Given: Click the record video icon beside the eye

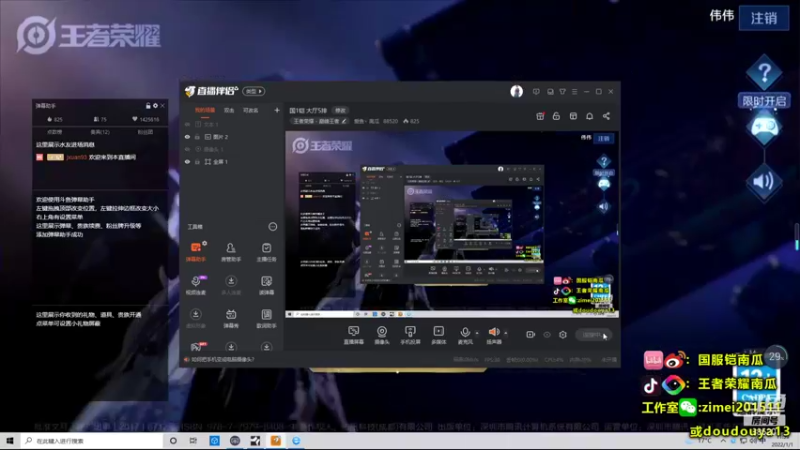Looking at the screenshot, I should 531,335.
